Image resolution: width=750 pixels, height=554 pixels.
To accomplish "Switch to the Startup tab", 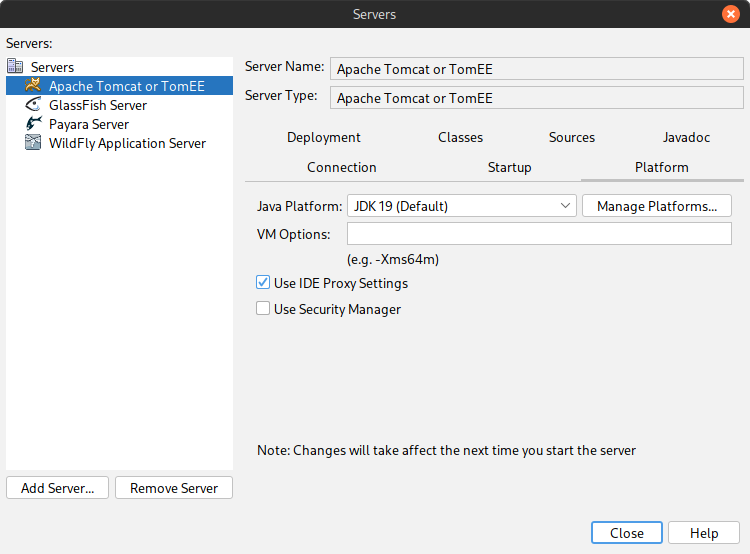I will [509, 167].
